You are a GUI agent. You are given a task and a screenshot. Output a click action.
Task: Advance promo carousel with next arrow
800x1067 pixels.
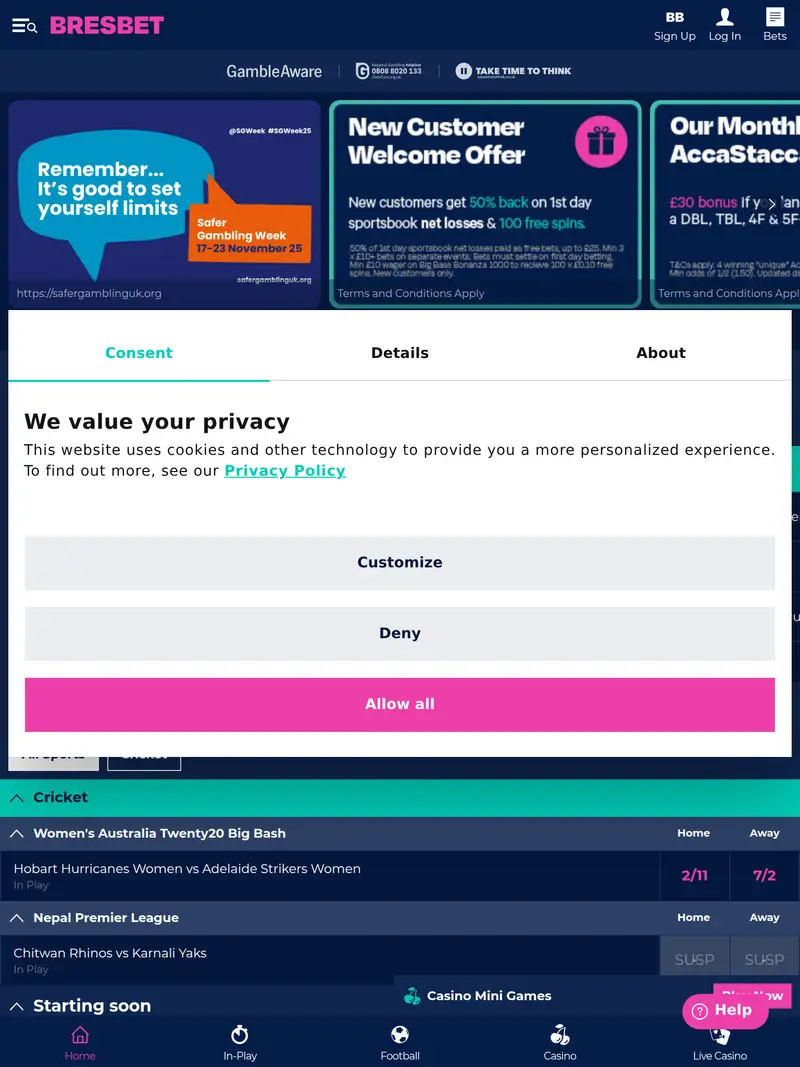771,204
